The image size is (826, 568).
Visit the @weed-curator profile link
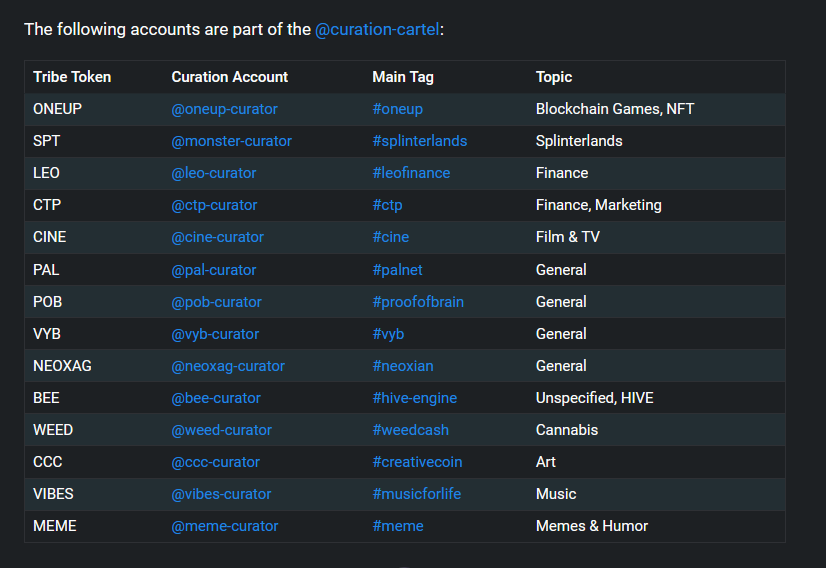[222, 430]
